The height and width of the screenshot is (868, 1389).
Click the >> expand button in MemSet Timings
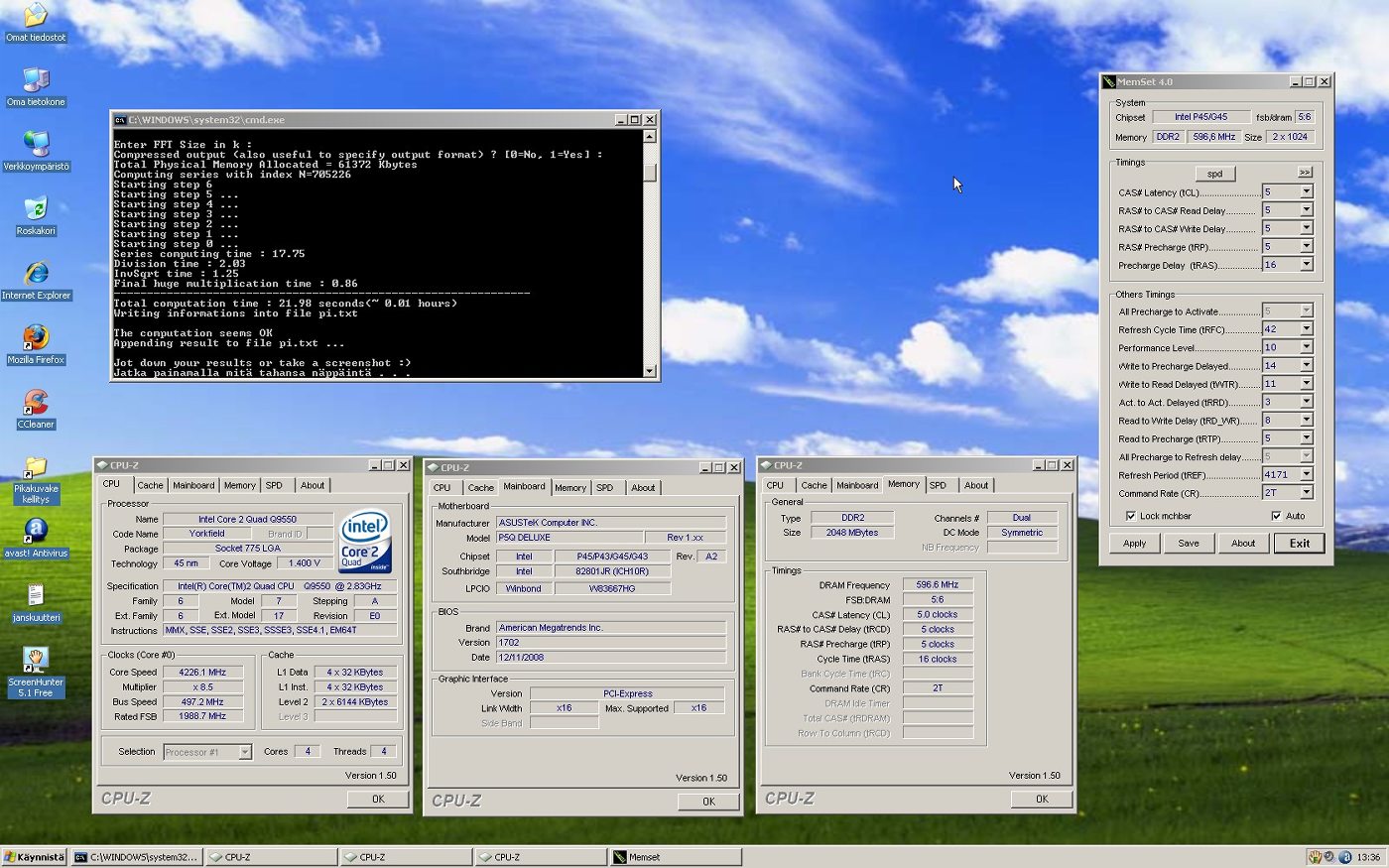[1305, 173]
